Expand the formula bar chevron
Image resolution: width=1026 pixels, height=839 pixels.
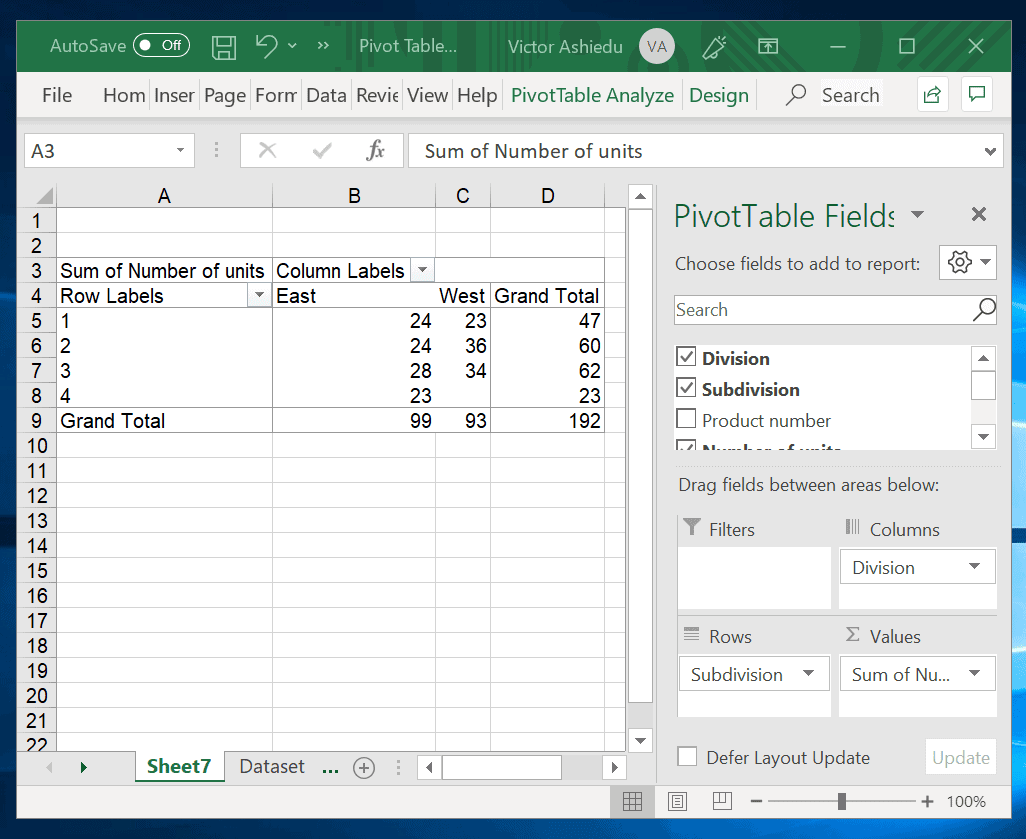click(990, 151)
